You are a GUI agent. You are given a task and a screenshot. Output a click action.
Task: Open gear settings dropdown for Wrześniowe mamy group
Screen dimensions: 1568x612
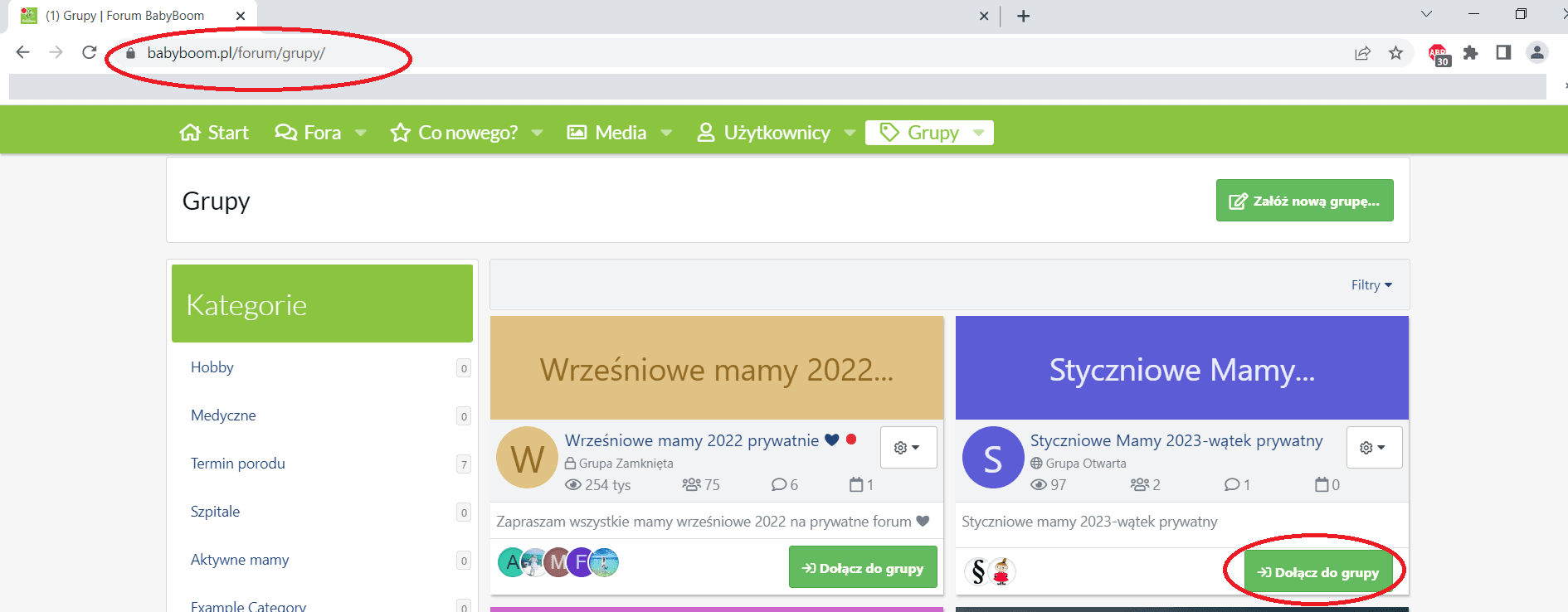click(x=908, y=448)
